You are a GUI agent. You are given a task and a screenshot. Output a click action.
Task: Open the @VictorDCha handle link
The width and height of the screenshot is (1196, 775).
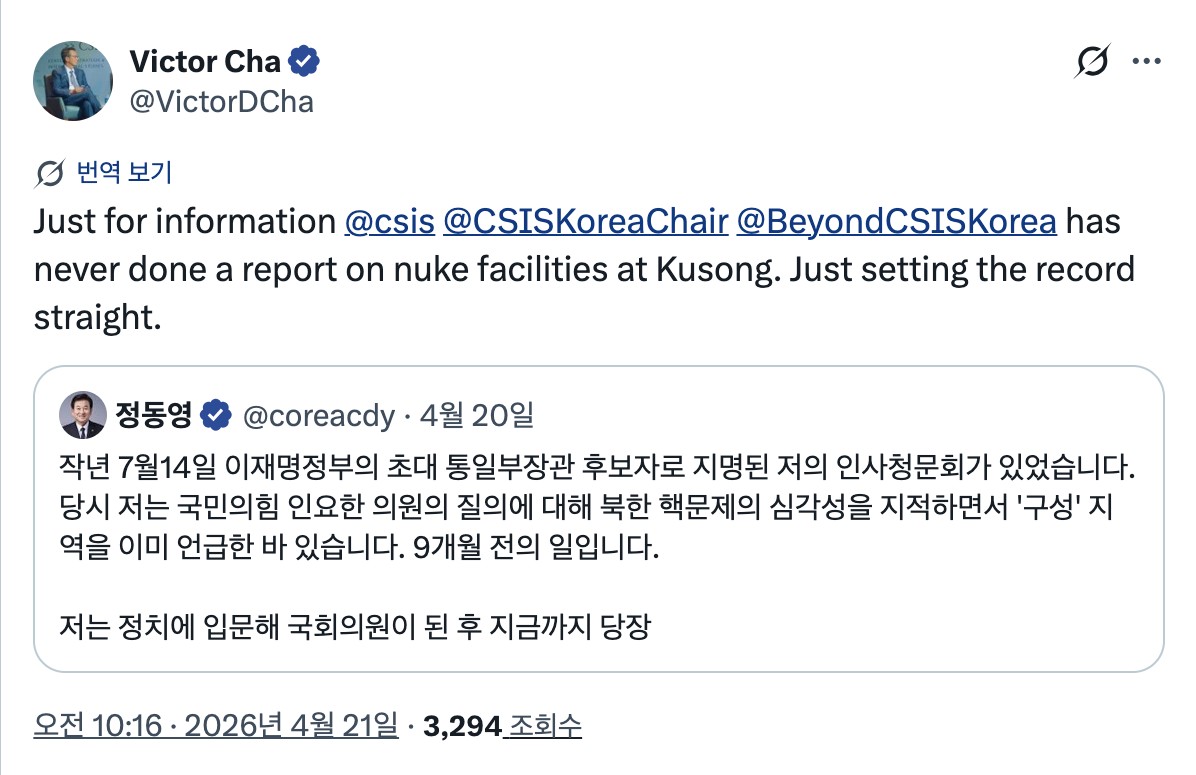tap(221, 101)
